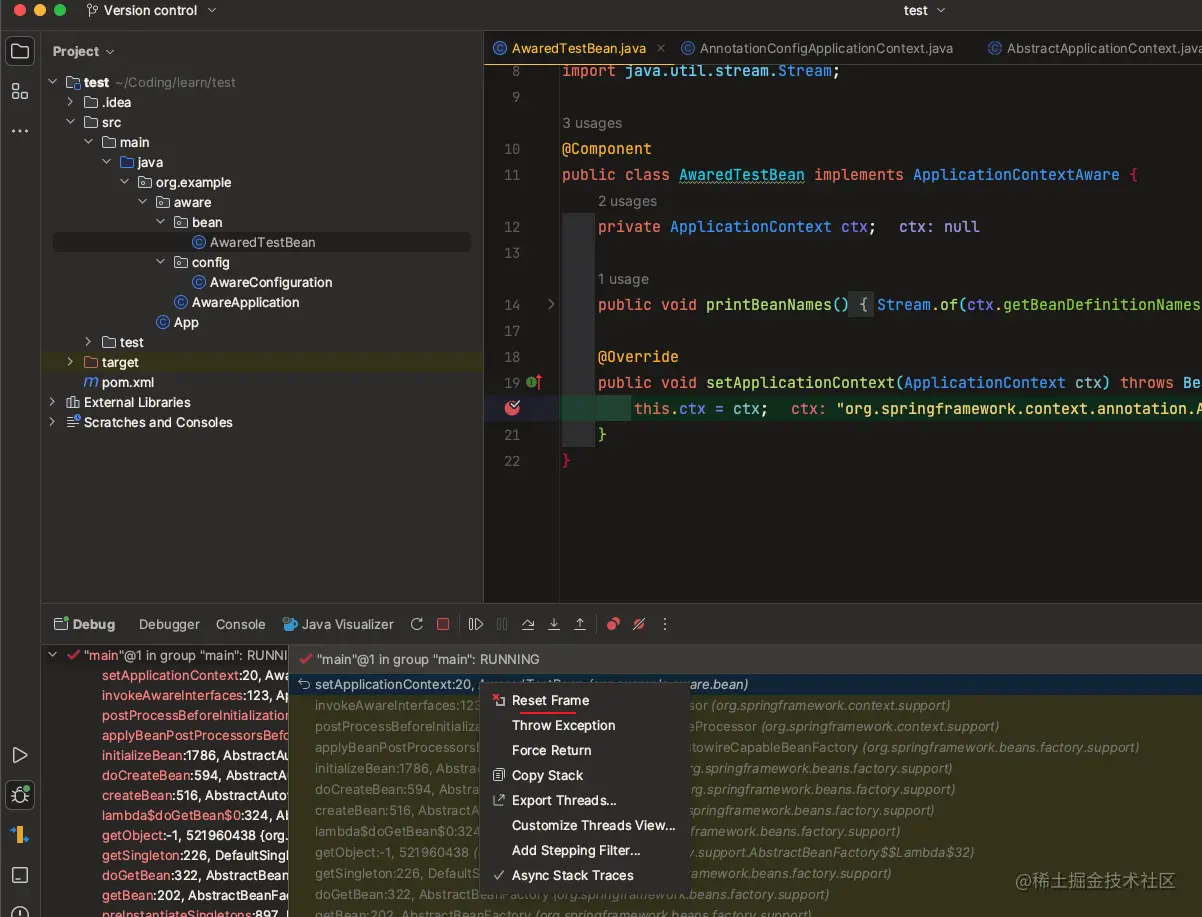Open View Breakpoints from debug toolbar
Viewport: 1202px width, 917px height.
[x=613, y=624]
